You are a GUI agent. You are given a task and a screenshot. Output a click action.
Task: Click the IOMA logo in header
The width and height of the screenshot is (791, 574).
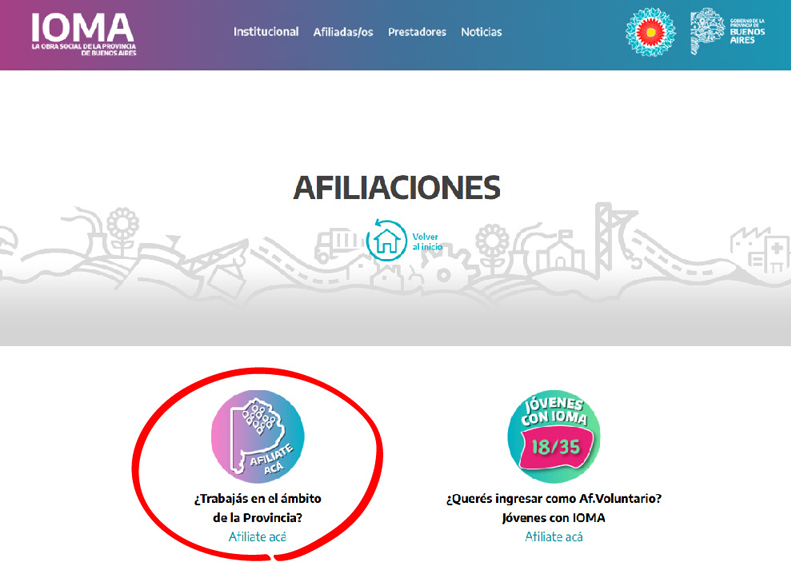[x=83, y=34]
